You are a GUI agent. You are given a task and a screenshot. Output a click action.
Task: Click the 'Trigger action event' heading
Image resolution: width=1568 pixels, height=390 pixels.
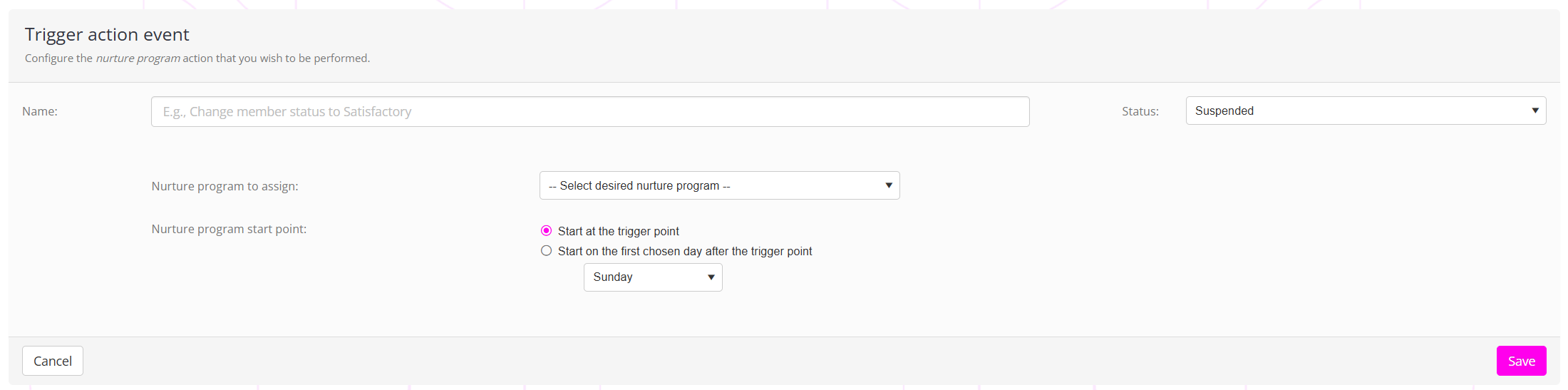coord(107,34)
